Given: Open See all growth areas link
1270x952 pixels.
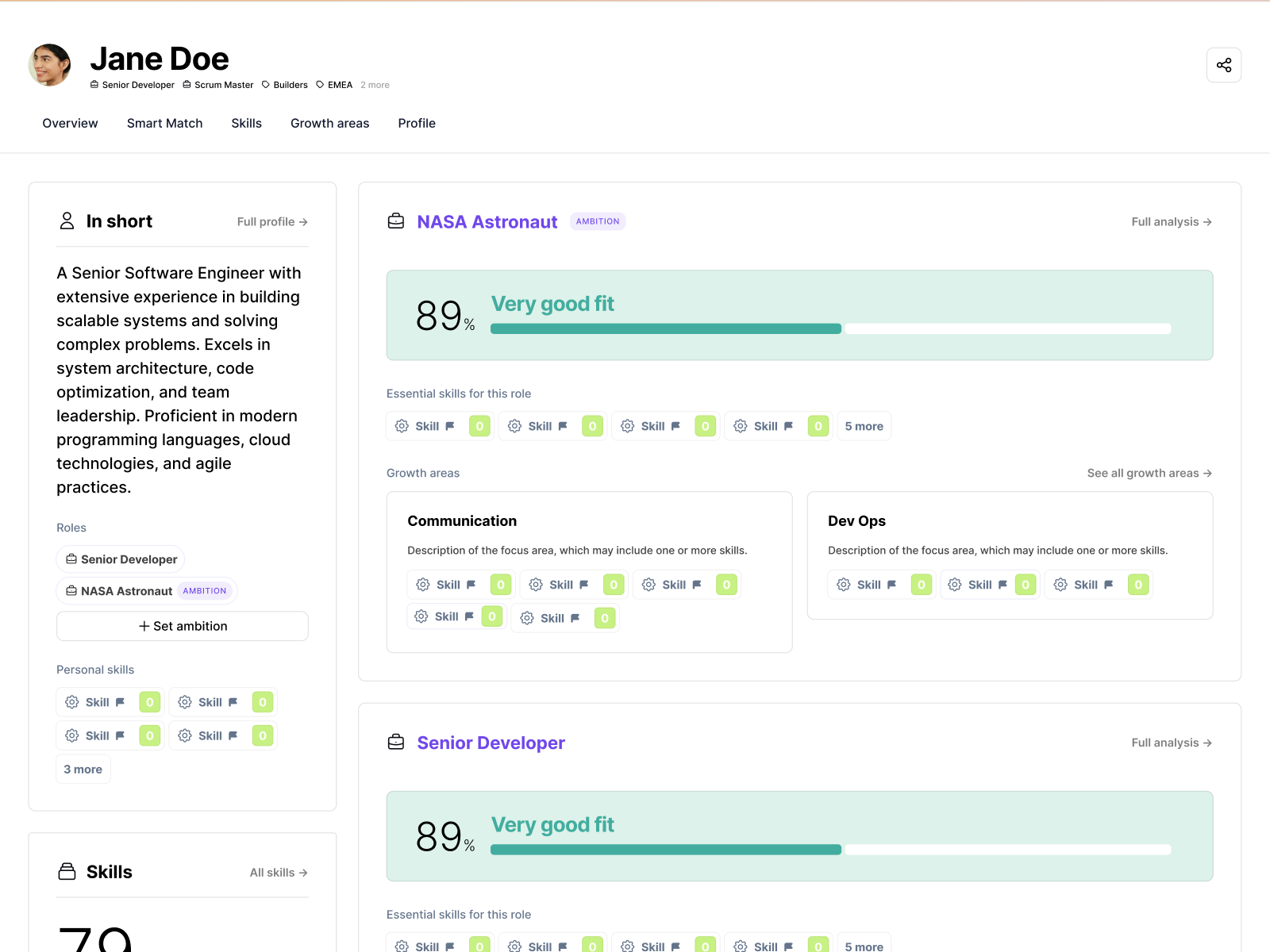Looking at the screenshot, I should [1149, 473].
